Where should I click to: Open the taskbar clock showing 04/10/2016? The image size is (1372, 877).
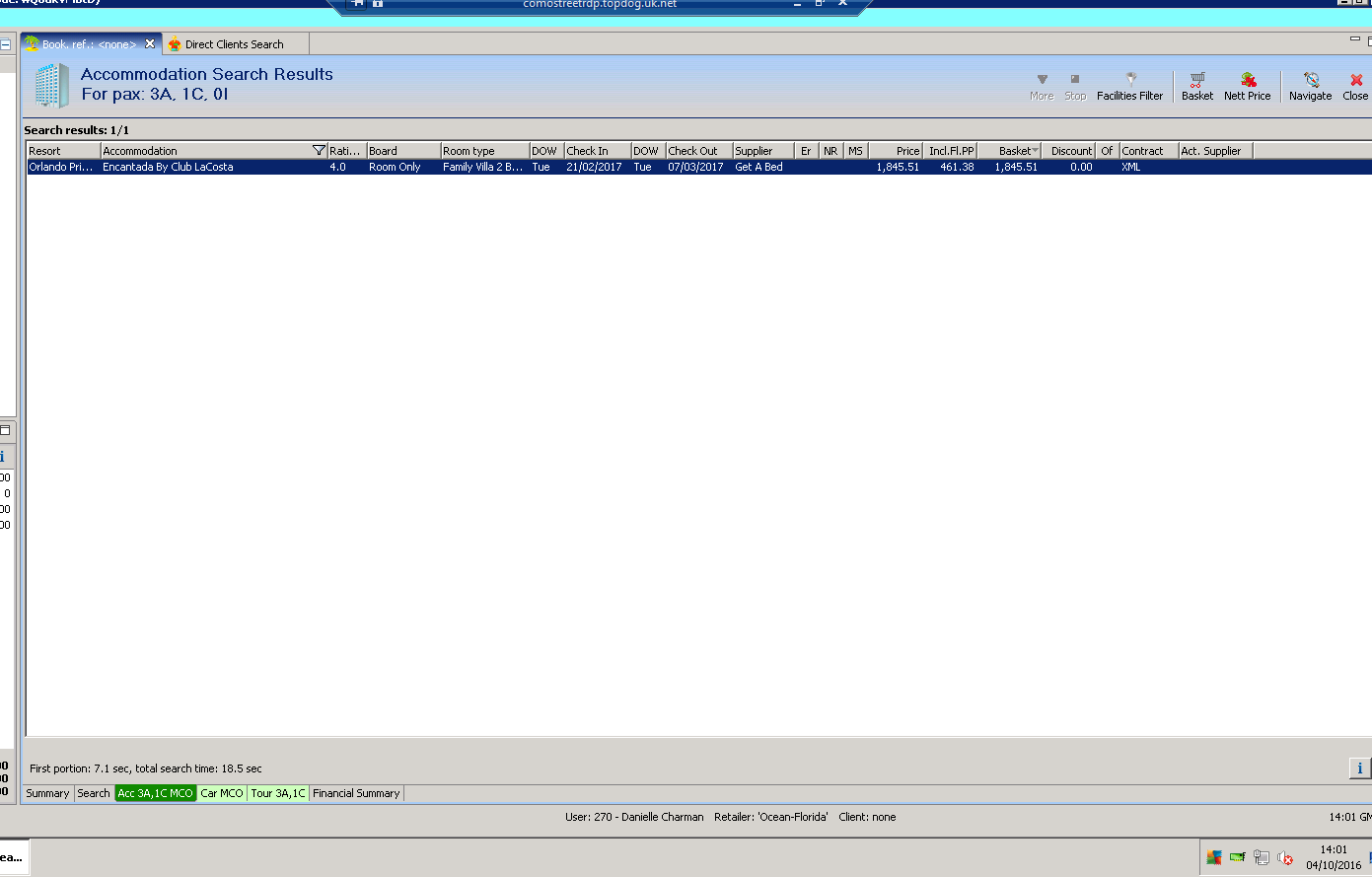coord(1334,857)
